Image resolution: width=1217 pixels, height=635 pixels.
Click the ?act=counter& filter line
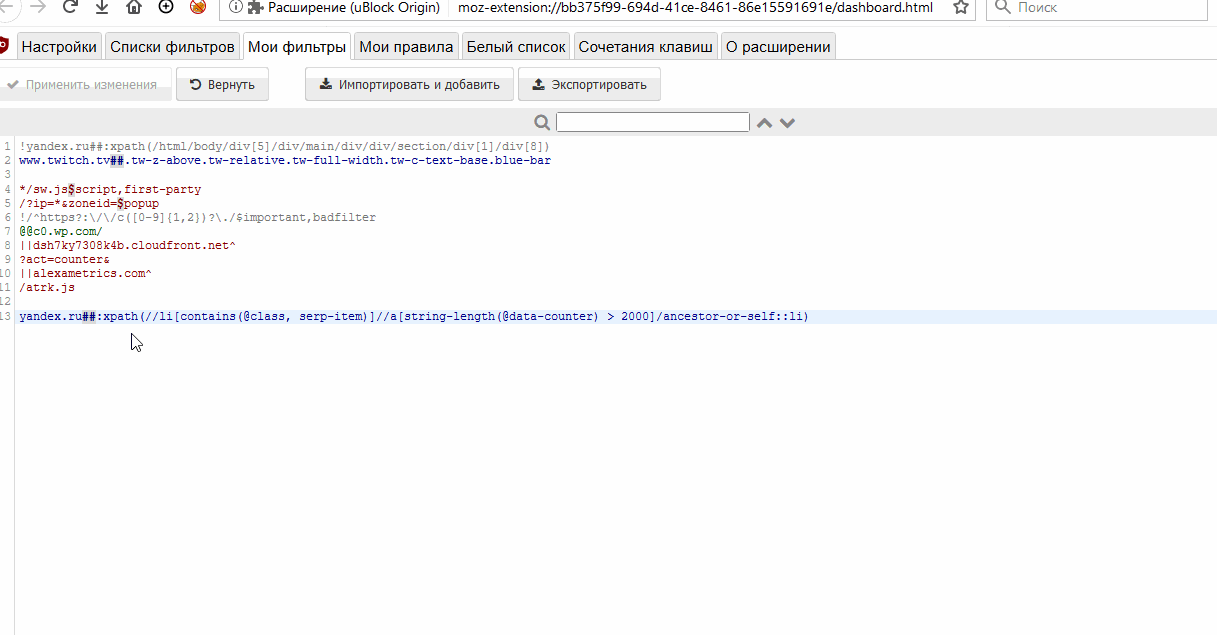pos(64,259)
